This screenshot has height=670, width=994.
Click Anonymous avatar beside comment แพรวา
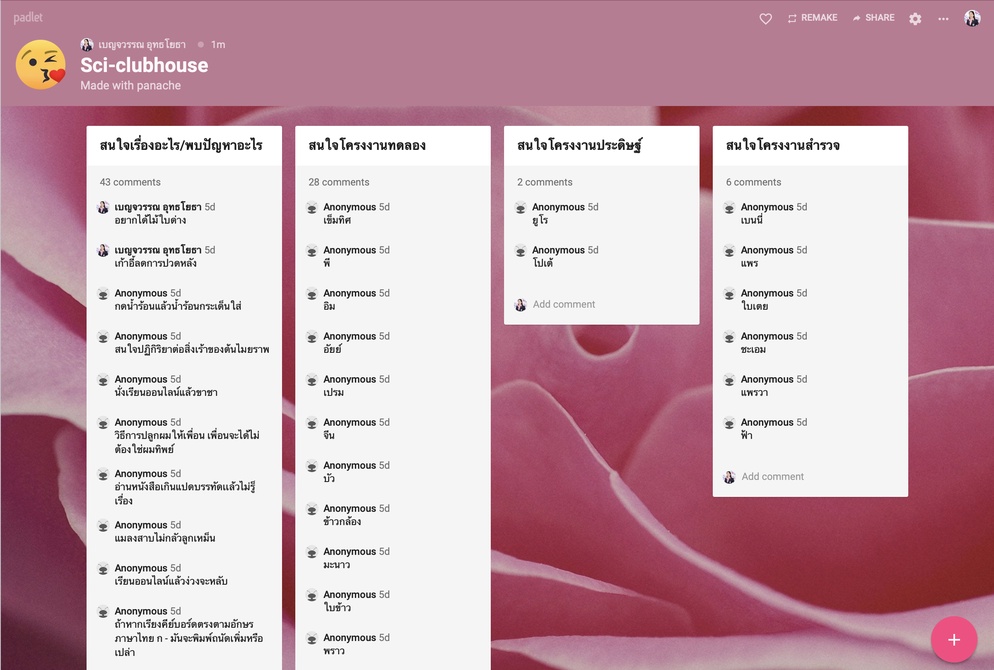coord(729,380)
